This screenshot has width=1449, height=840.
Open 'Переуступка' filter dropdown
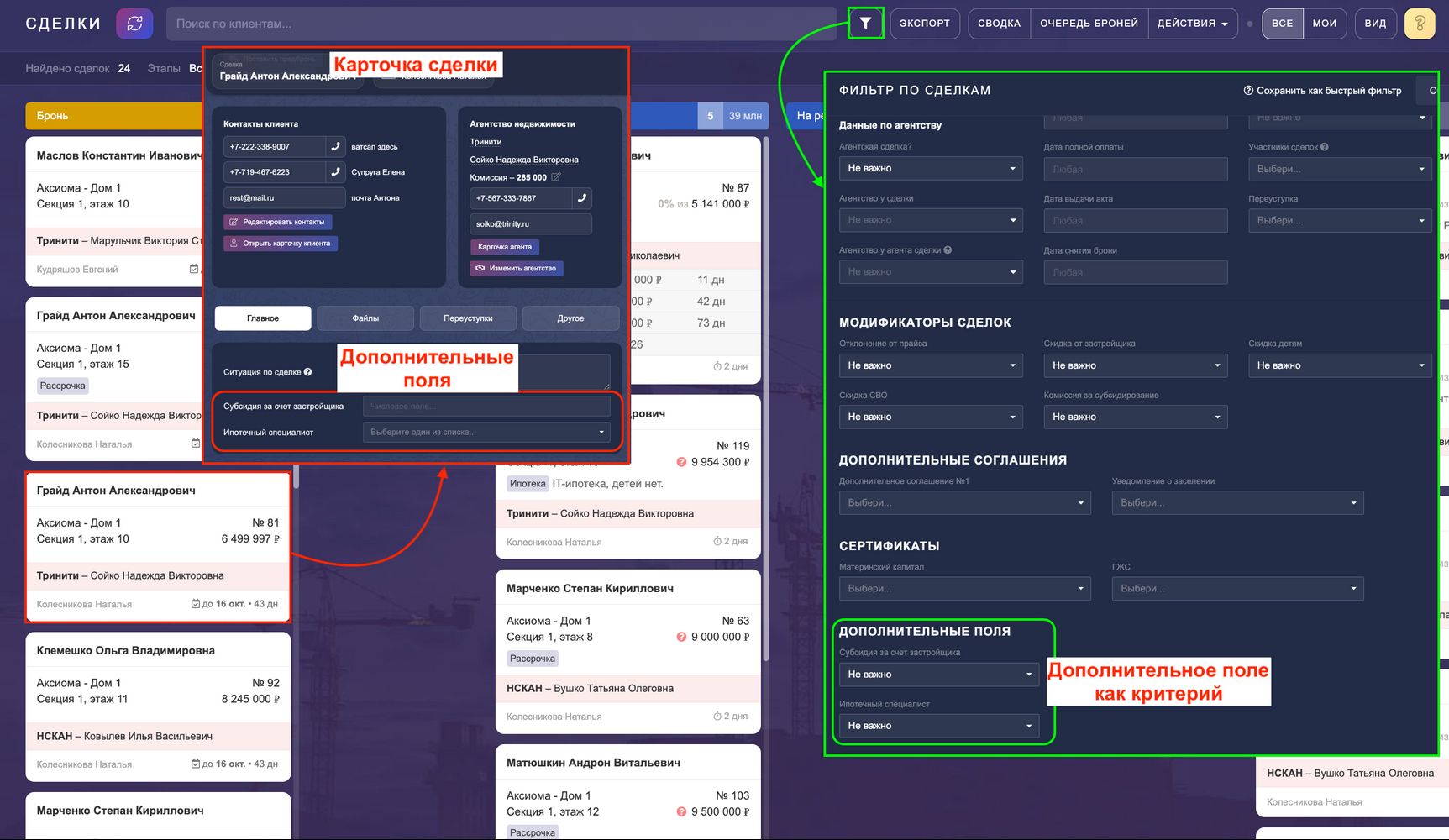(1339, 221)
